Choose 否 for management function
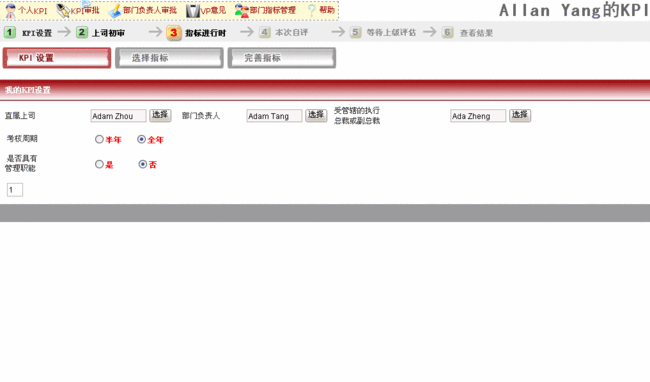The height and width of the screenshot is (382, 650). 143,164
